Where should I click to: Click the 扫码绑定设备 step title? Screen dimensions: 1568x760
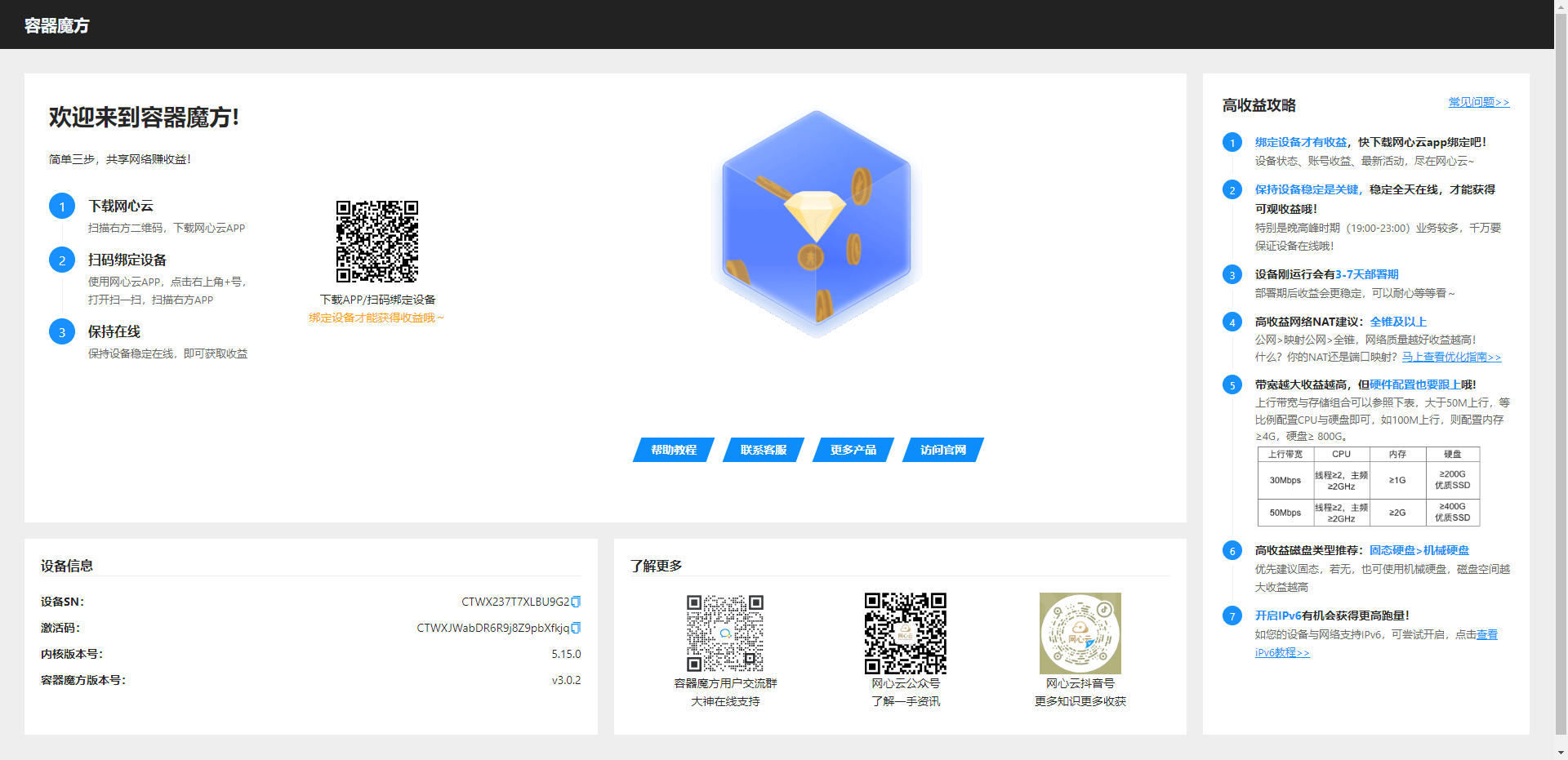tap(127, 260)
